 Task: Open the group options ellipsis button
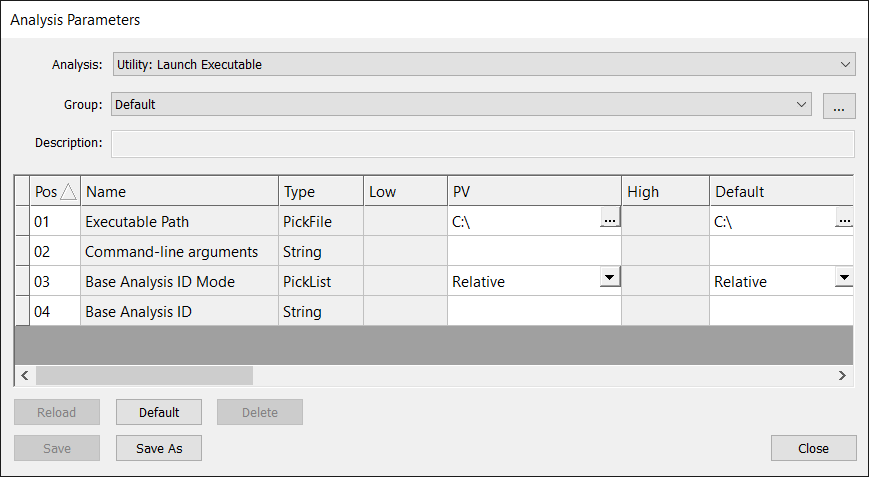pyautogui.click(x=839, y=105)
